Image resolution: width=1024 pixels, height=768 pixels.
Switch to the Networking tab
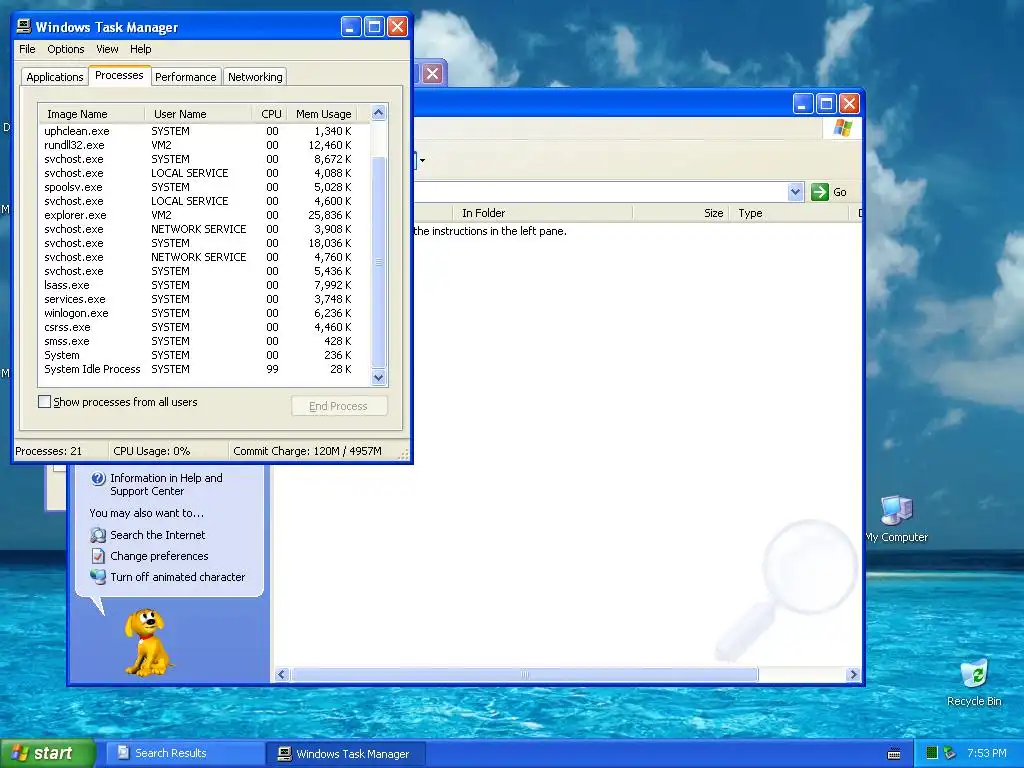point(255,77)
